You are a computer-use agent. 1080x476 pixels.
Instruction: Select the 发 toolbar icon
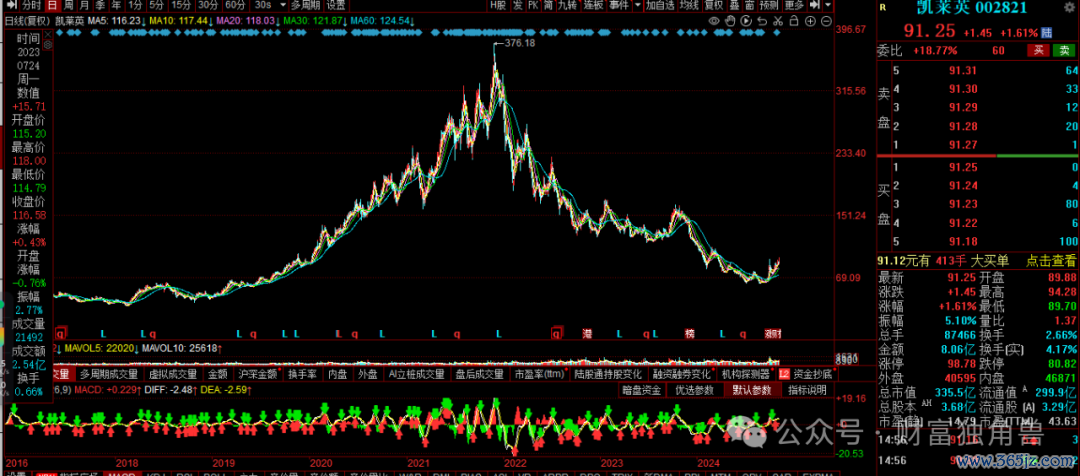coord(517,6)
